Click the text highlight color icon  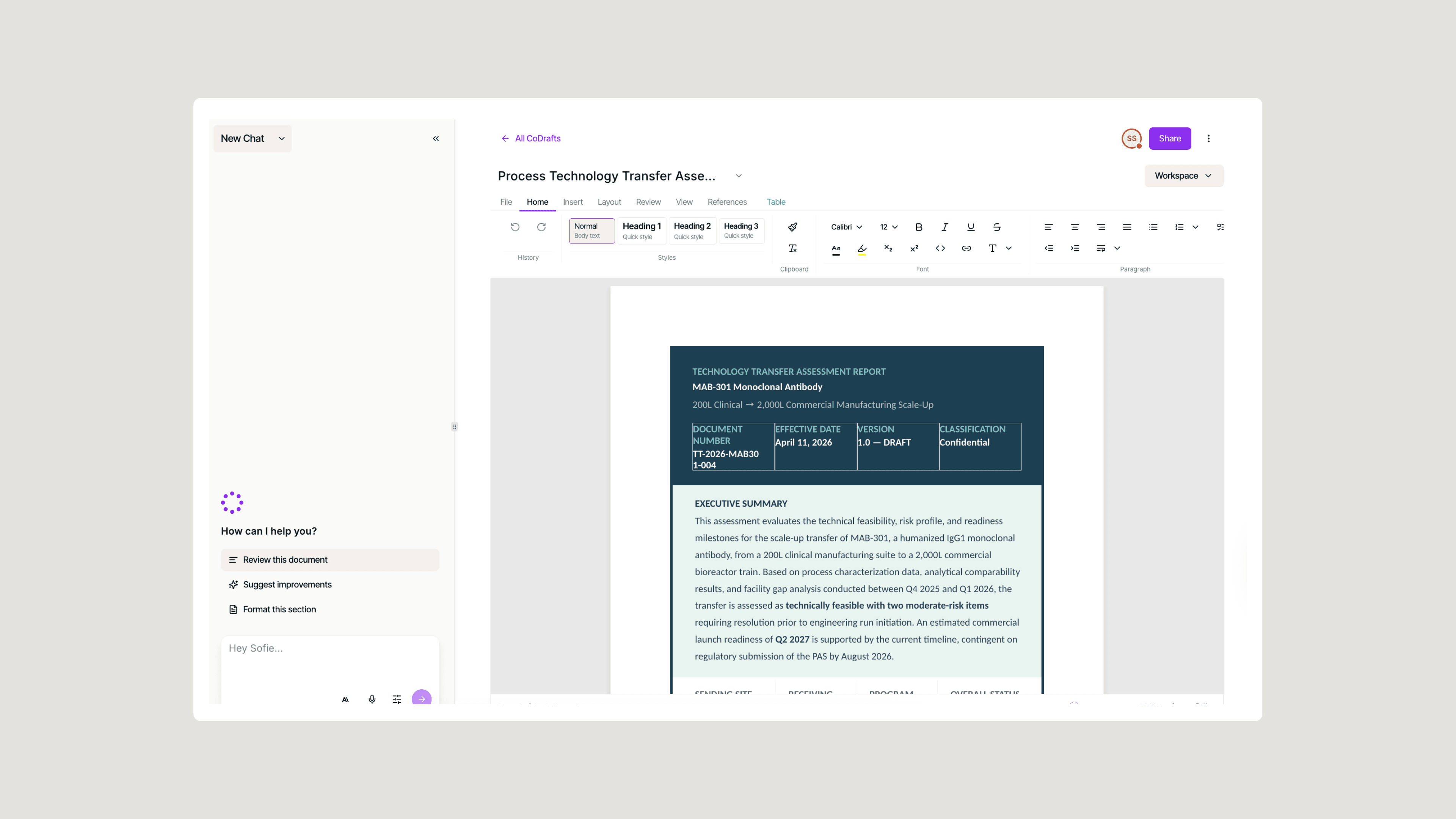coord(861,248)
